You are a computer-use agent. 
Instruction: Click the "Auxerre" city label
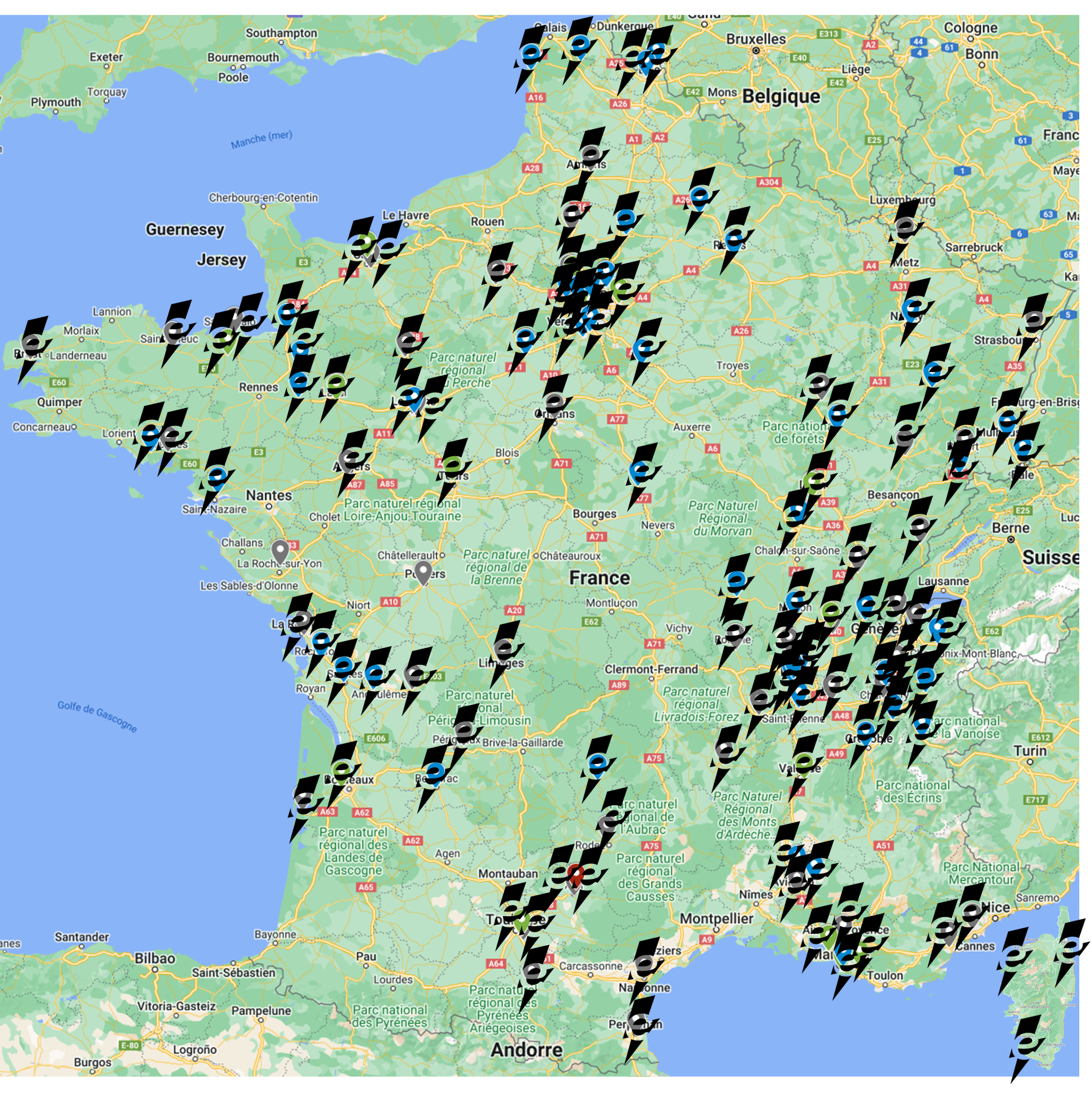click(692, 427)
